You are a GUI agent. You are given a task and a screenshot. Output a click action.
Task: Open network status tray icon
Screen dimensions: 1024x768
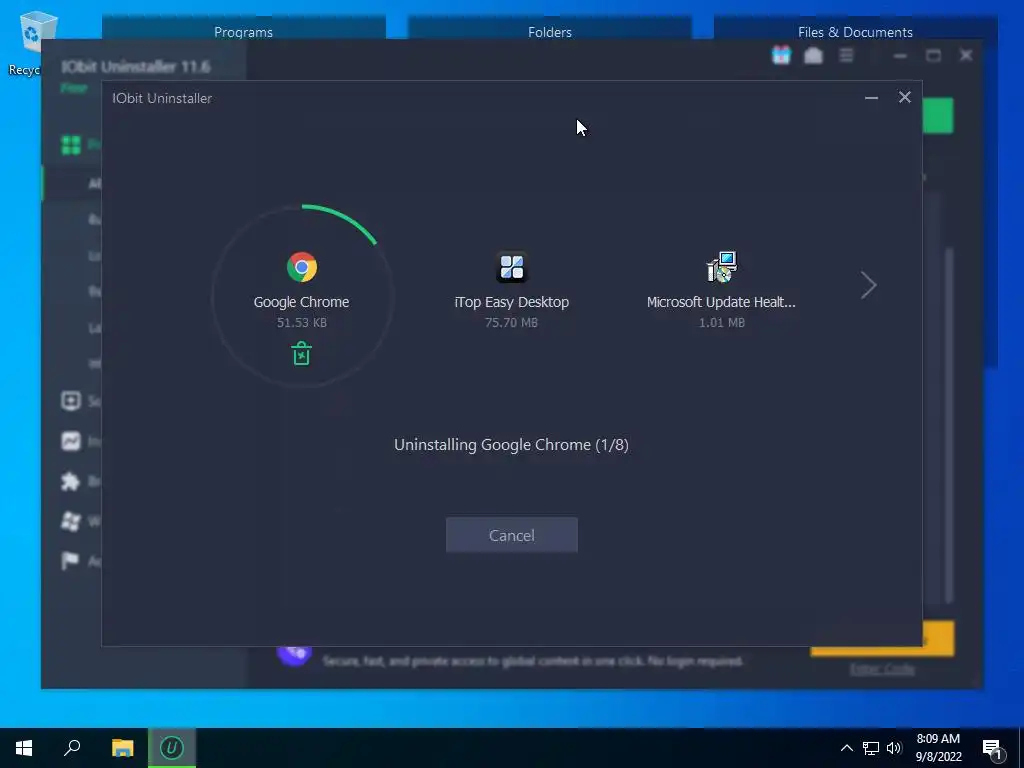click(871, 748)
